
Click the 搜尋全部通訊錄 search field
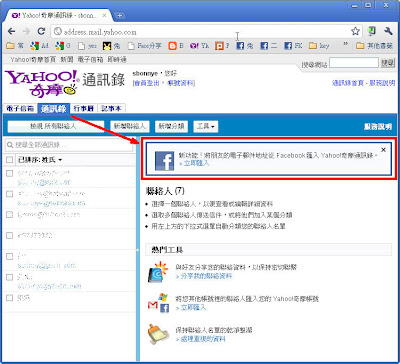[x=69, y=145]
